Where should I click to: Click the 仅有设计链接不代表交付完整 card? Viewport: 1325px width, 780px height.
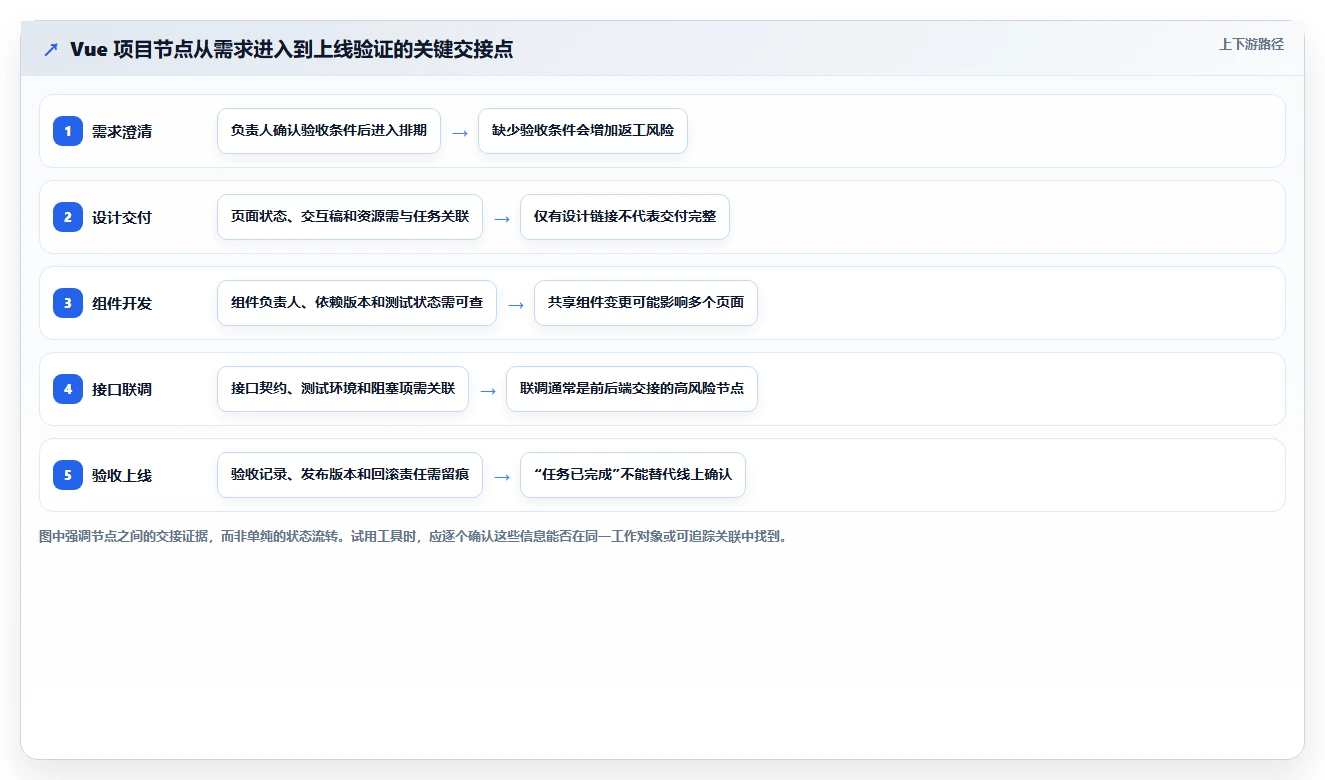click(x=625, y=217)
